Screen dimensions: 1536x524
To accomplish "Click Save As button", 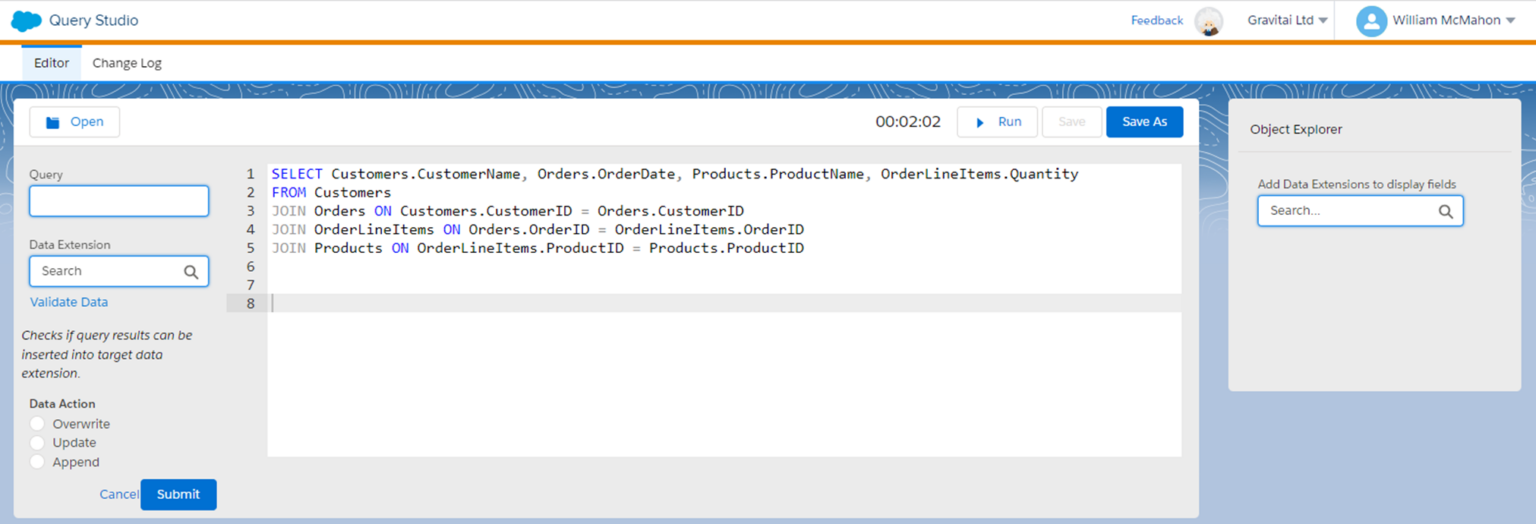I will tap(1144, 122).
